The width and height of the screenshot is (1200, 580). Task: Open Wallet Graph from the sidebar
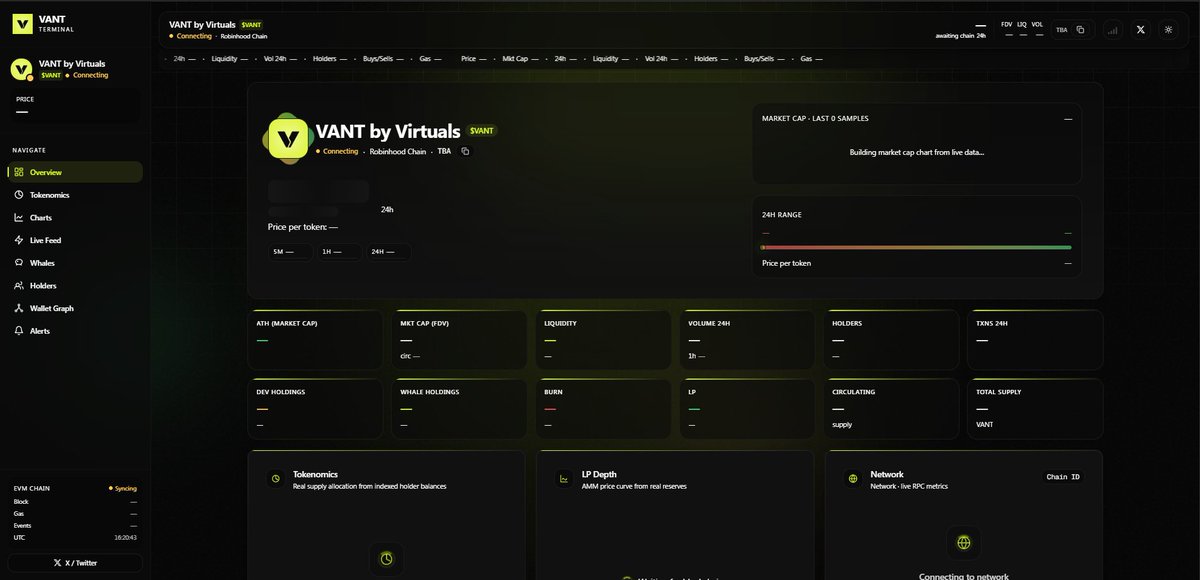pyautogui.click(x=75, y=308)
